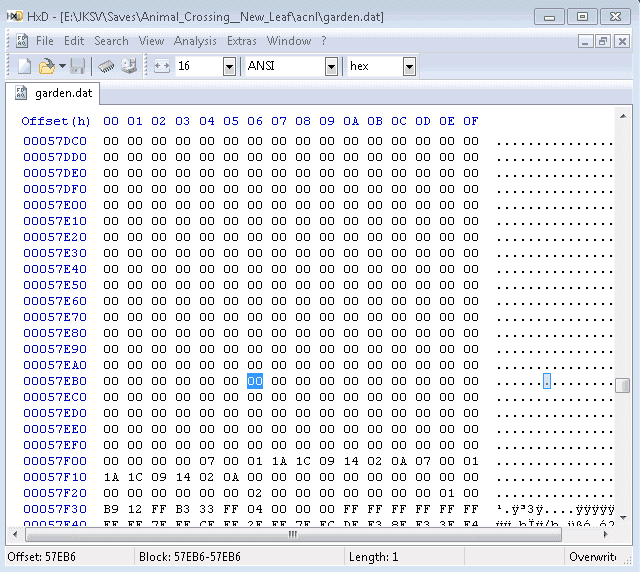The image size is (640, 572).
Task: Open the bytes per row 16 dropdown
Action: click(x=230, y=67)
